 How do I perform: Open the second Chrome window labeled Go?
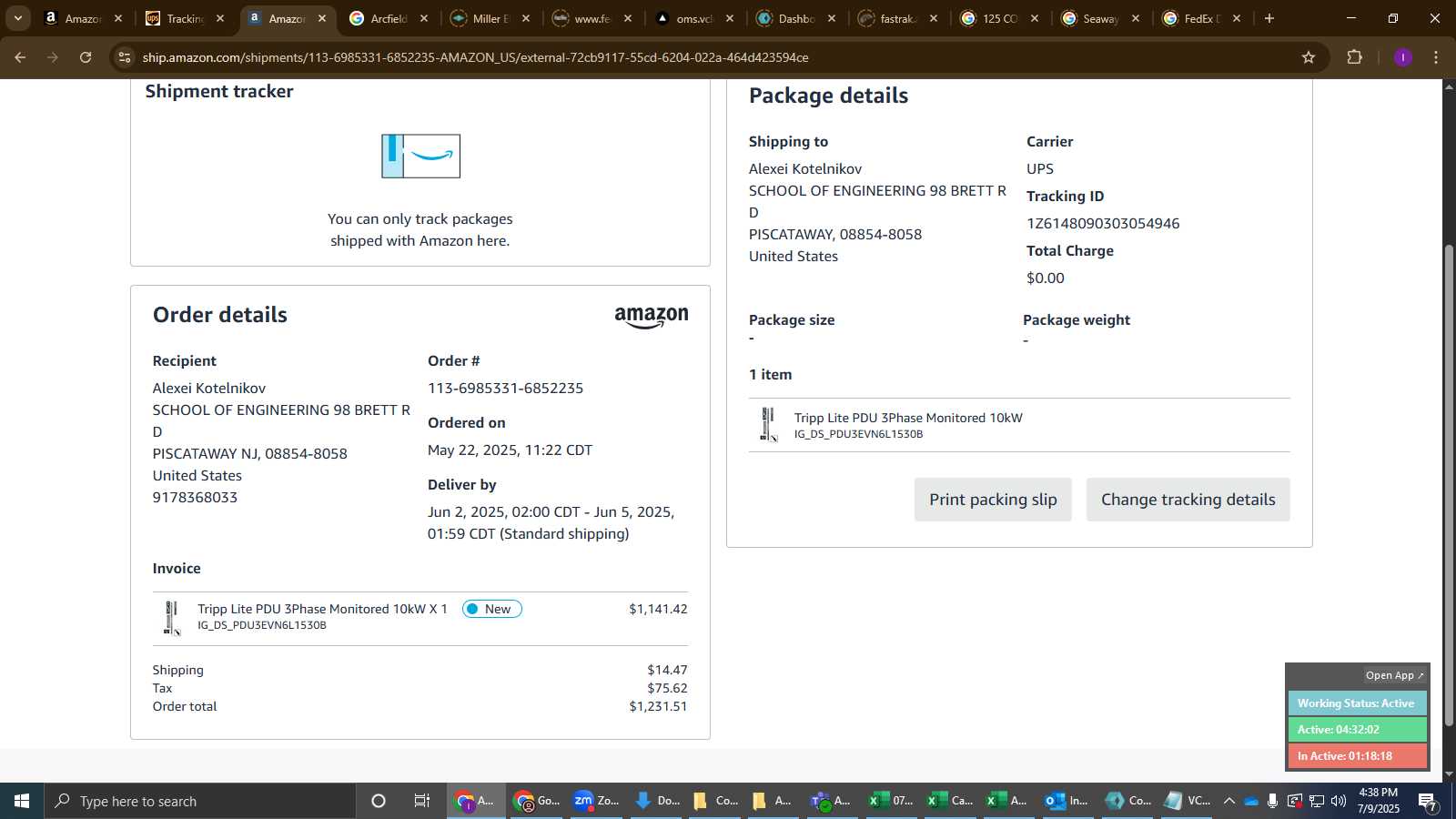[537, 801]
